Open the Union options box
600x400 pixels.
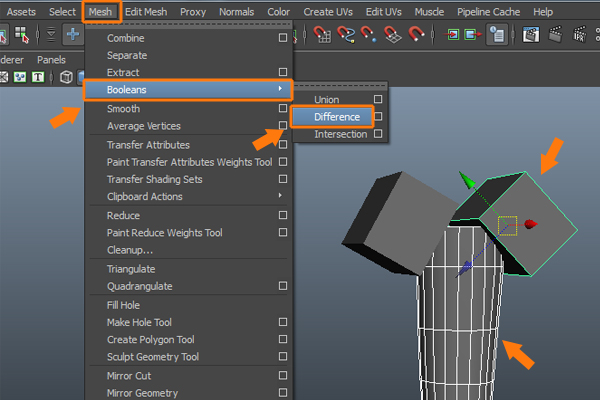pos(378,100)
